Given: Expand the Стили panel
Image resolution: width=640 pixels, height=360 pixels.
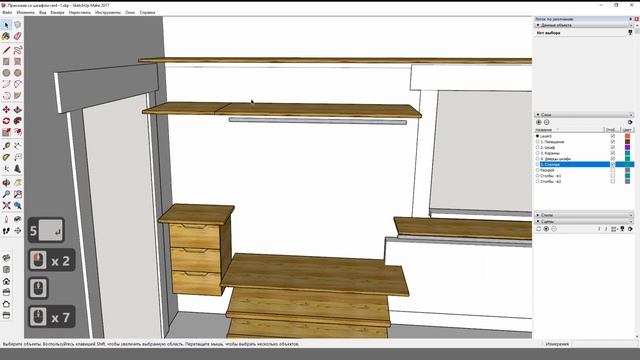Looking at the screenshot, I should pyautogui.click(x=538, y=215).
